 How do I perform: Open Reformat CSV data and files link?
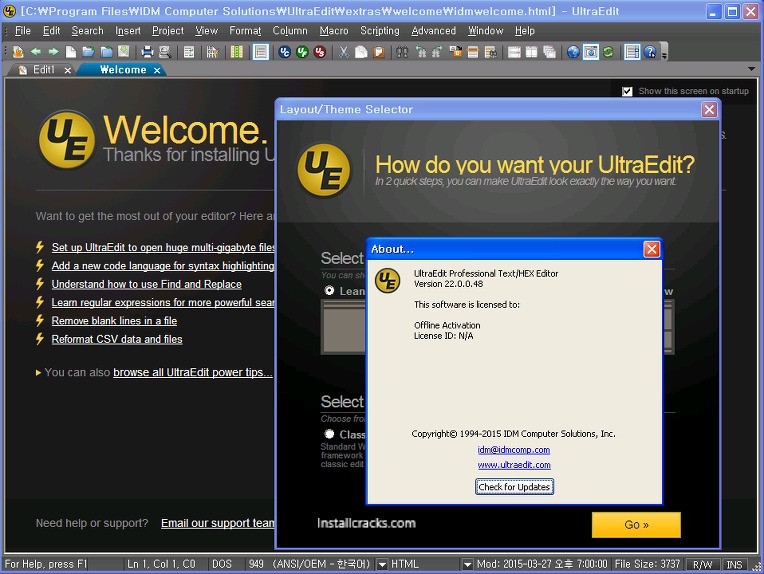click(117, 339)
